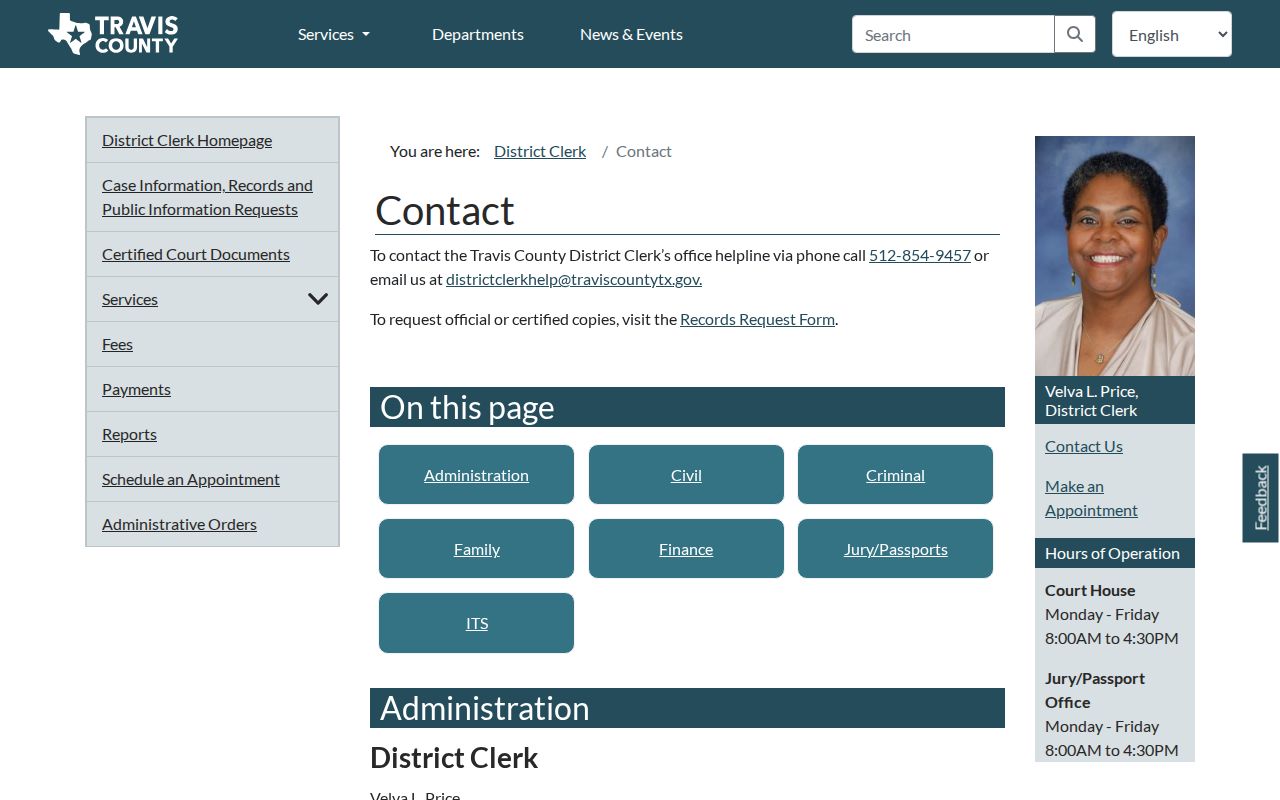Open the Services dropdown in top navigation
This screenshot has width=1280, height=800.
tap(334, 34)
